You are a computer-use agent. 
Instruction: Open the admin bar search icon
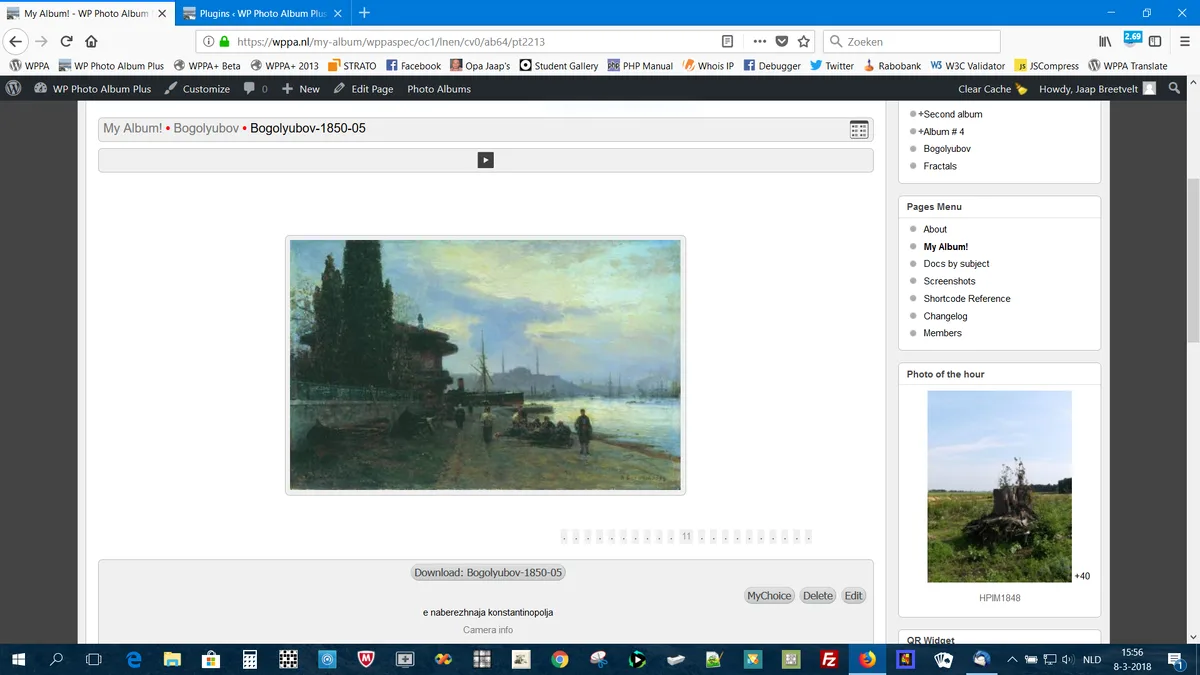[x=1175, y=89]
